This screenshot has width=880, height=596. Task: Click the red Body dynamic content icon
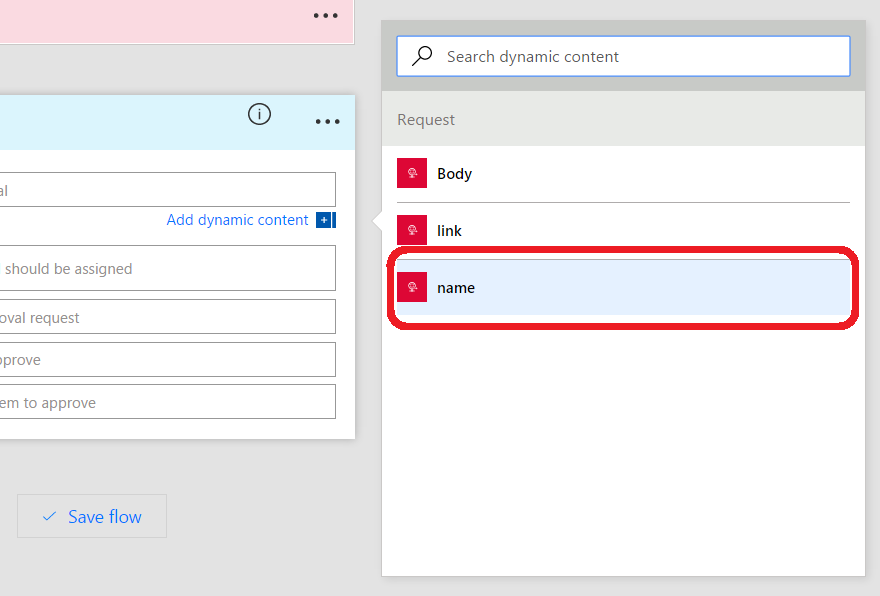(412, 172)
